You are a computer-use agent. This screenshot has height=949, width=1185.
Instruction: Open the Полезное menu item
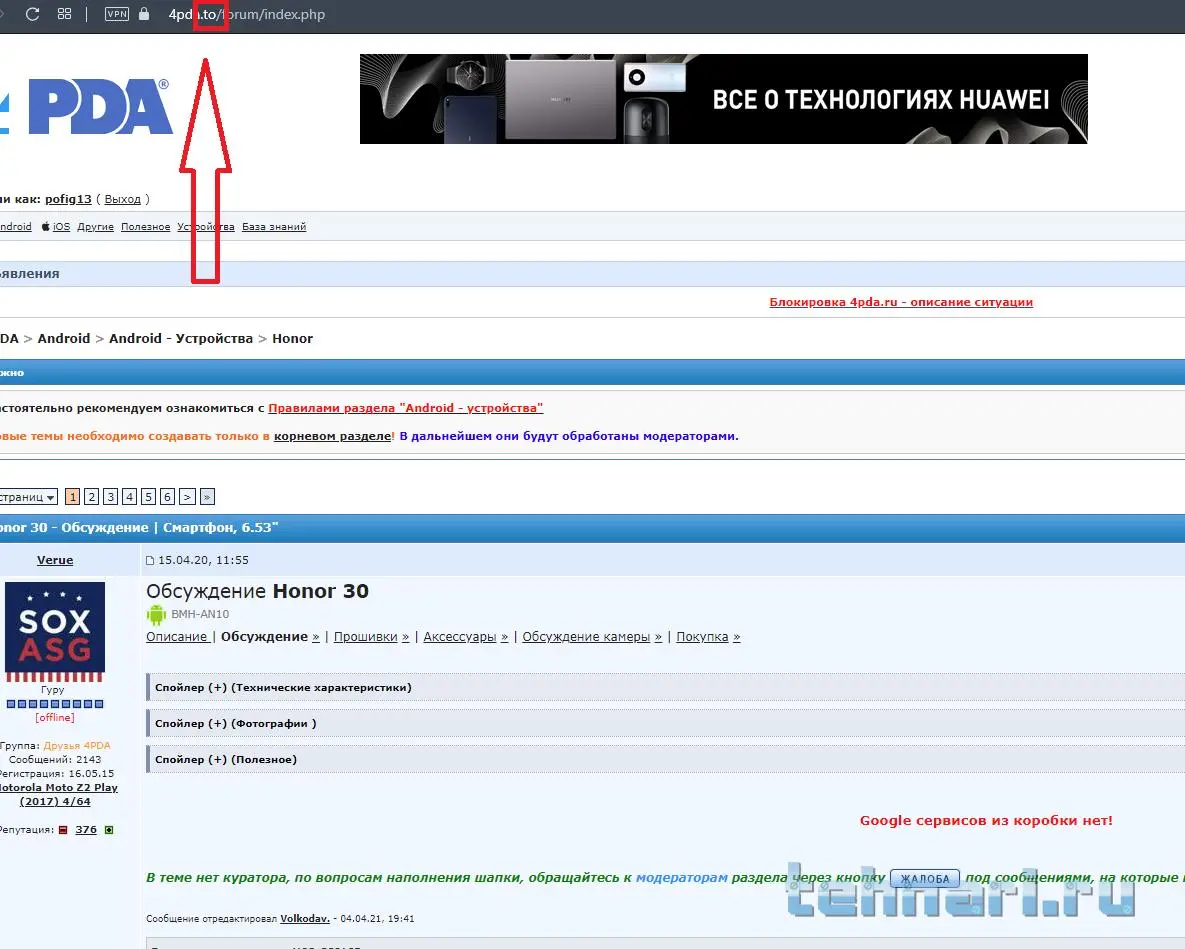coord(145,227)
